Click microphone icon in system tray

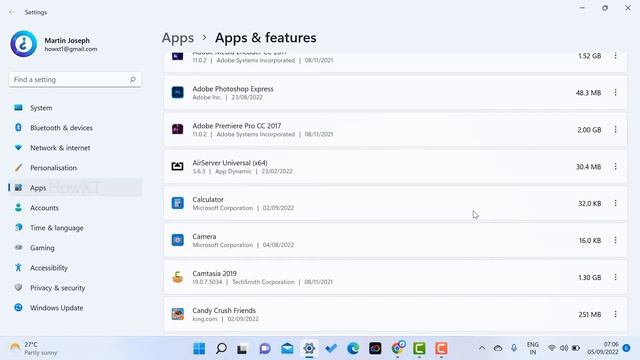[514, 348]
